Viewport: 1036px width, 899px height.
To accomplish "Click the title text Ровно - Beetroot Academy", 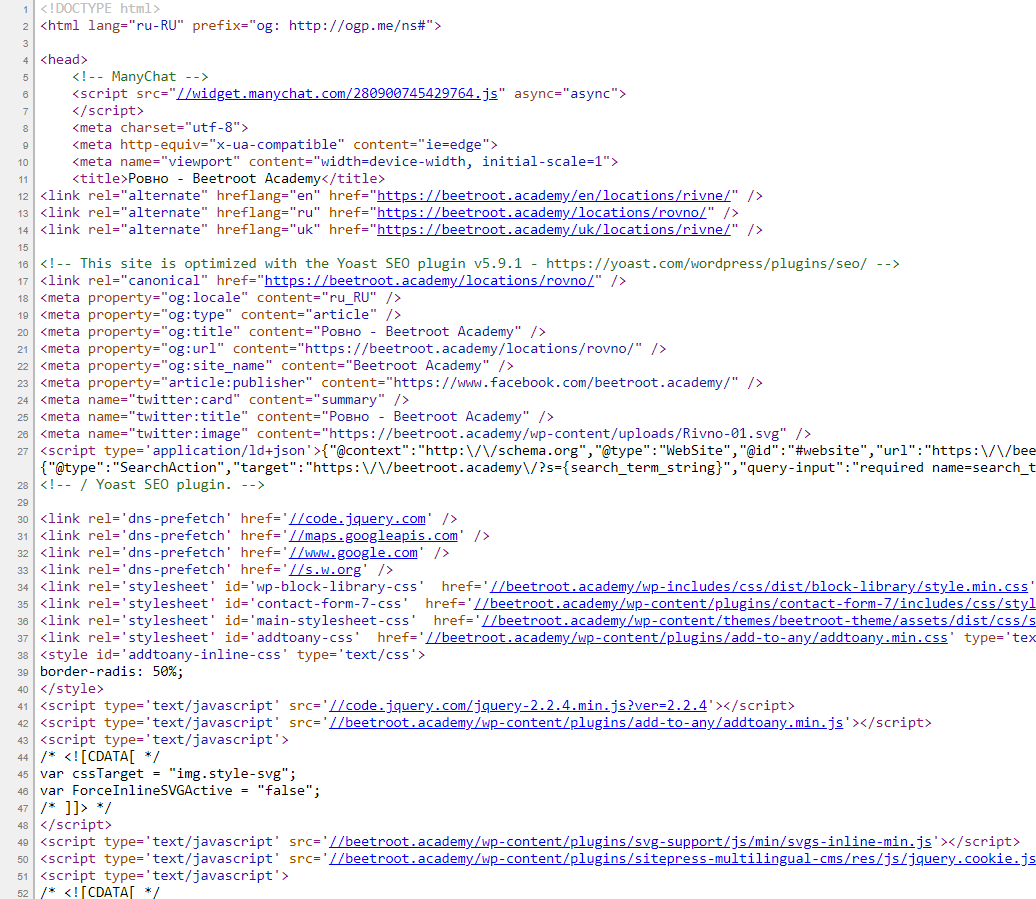I will [x=224, y=179].
